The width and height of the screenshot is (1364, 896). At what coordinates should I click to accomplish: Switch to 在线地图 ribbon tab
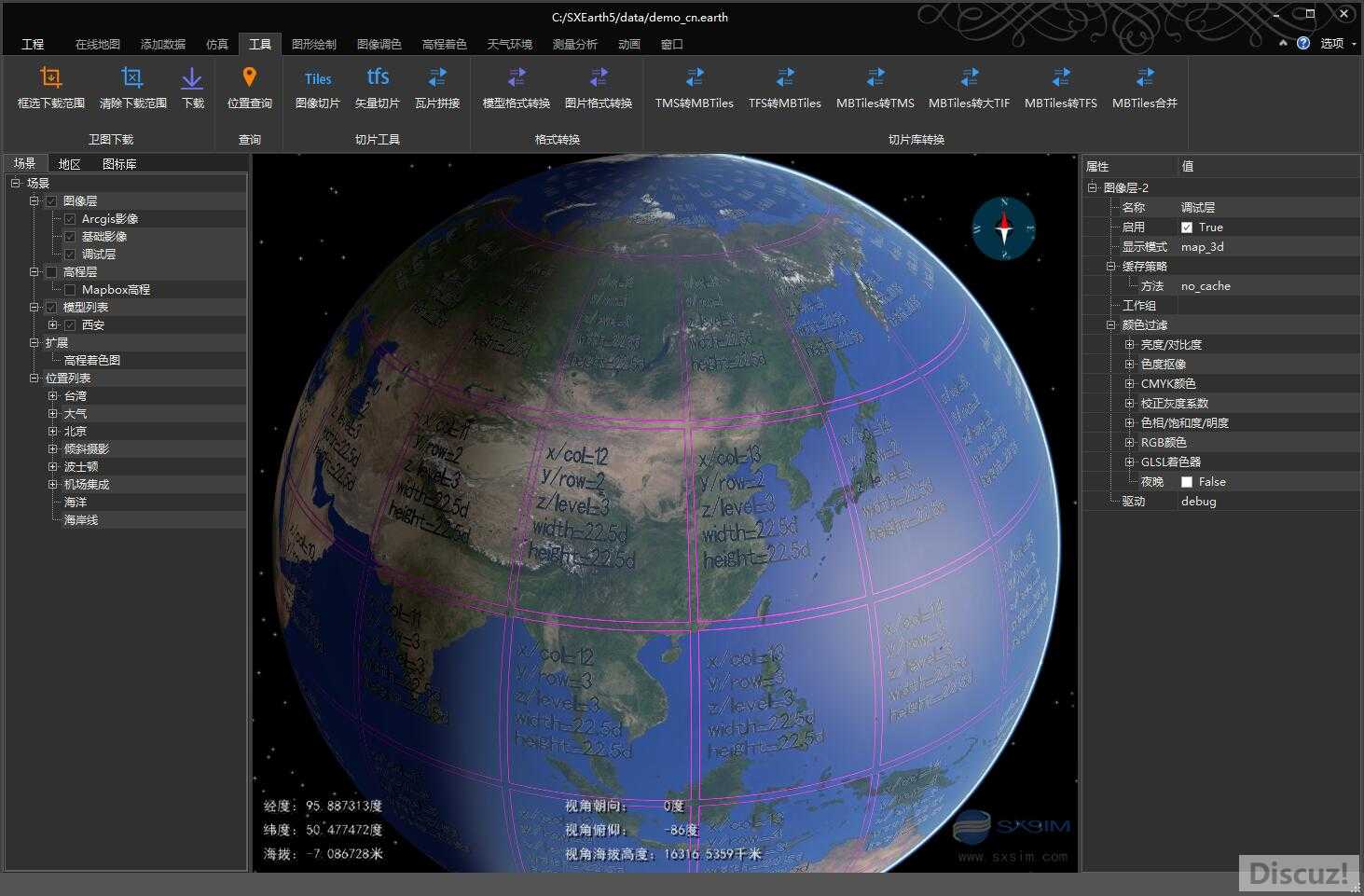pyautogui.click(x=98, y=44)
